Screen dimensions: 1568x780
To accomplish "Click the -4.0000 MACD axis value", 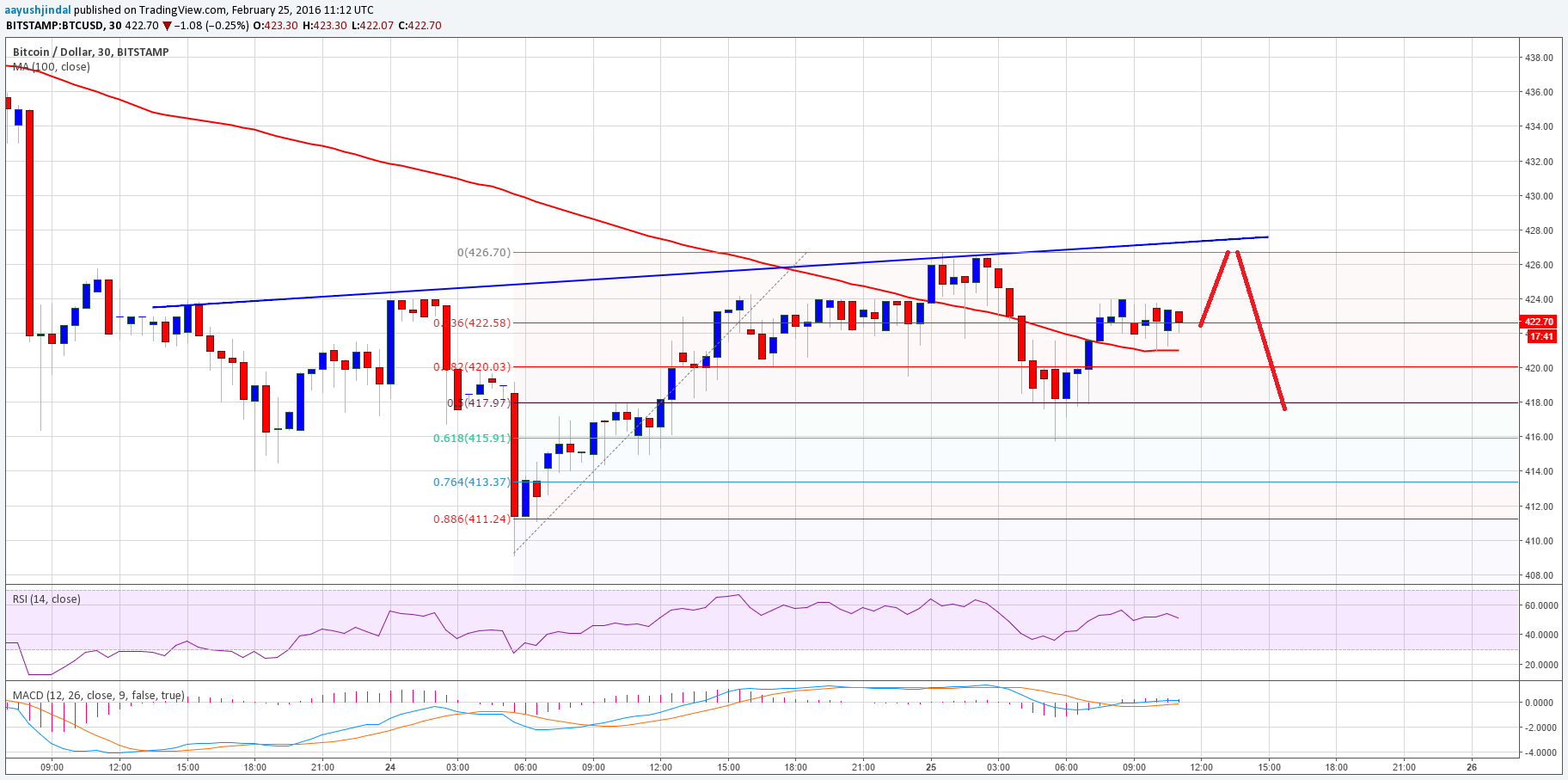I will [1540, 753].
